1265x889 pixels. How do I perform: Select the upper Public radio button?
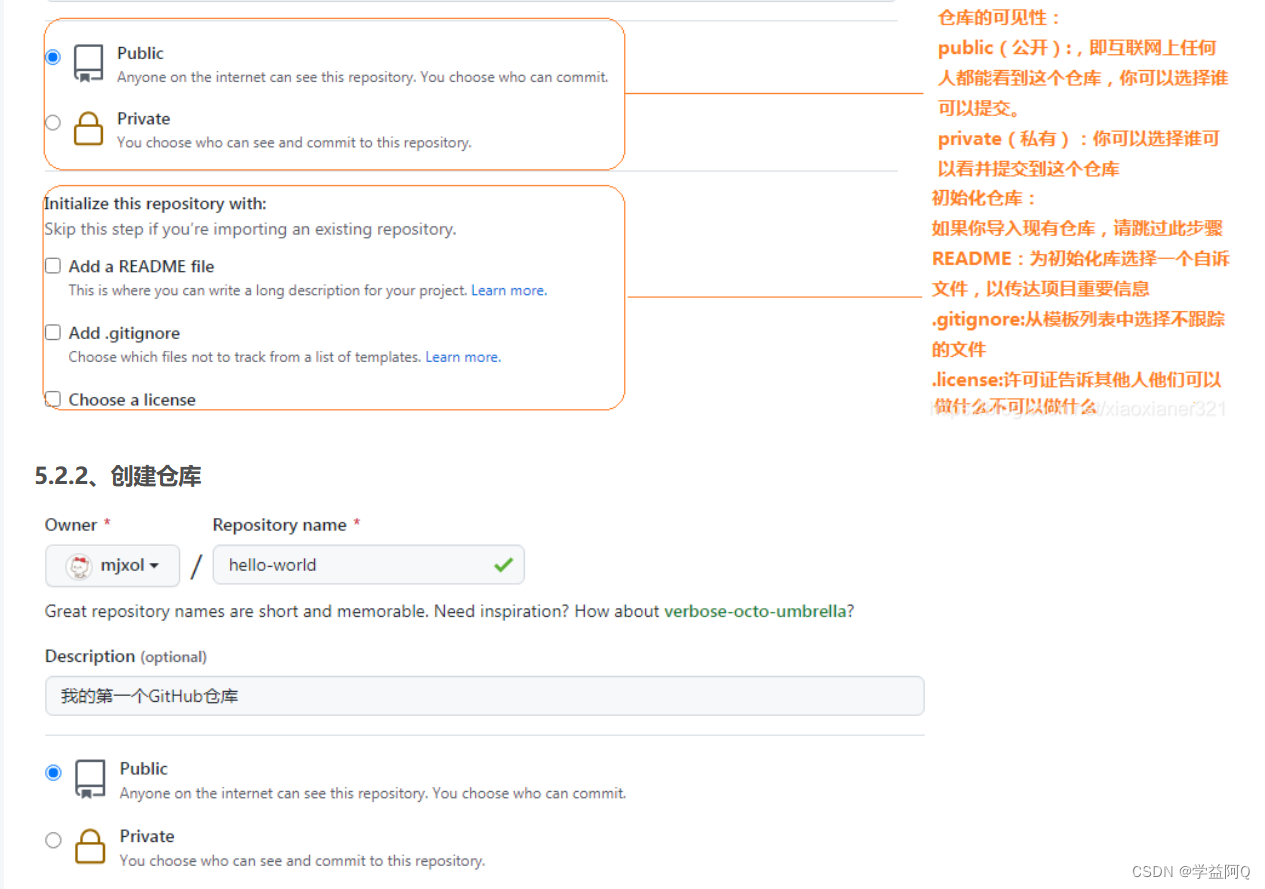[53, 57]
